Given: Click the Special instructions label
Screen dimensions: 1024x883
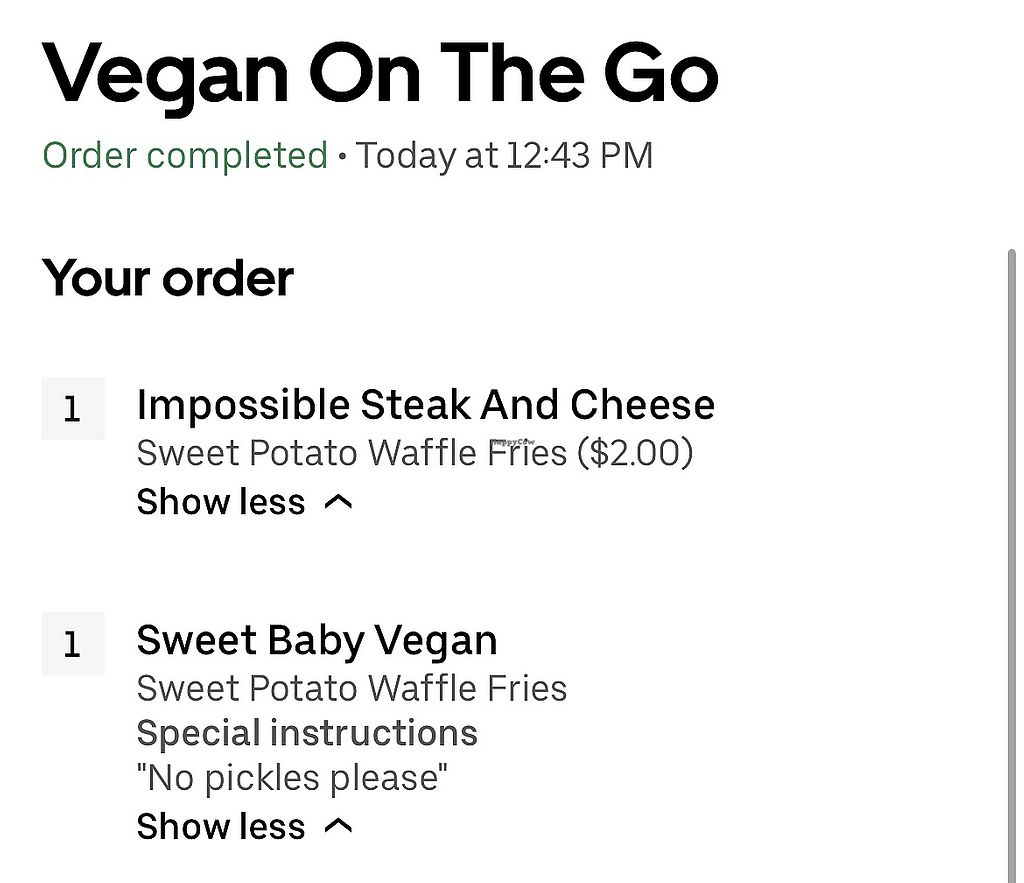Looking at the screenshot, I should click(x=306, y=733).
